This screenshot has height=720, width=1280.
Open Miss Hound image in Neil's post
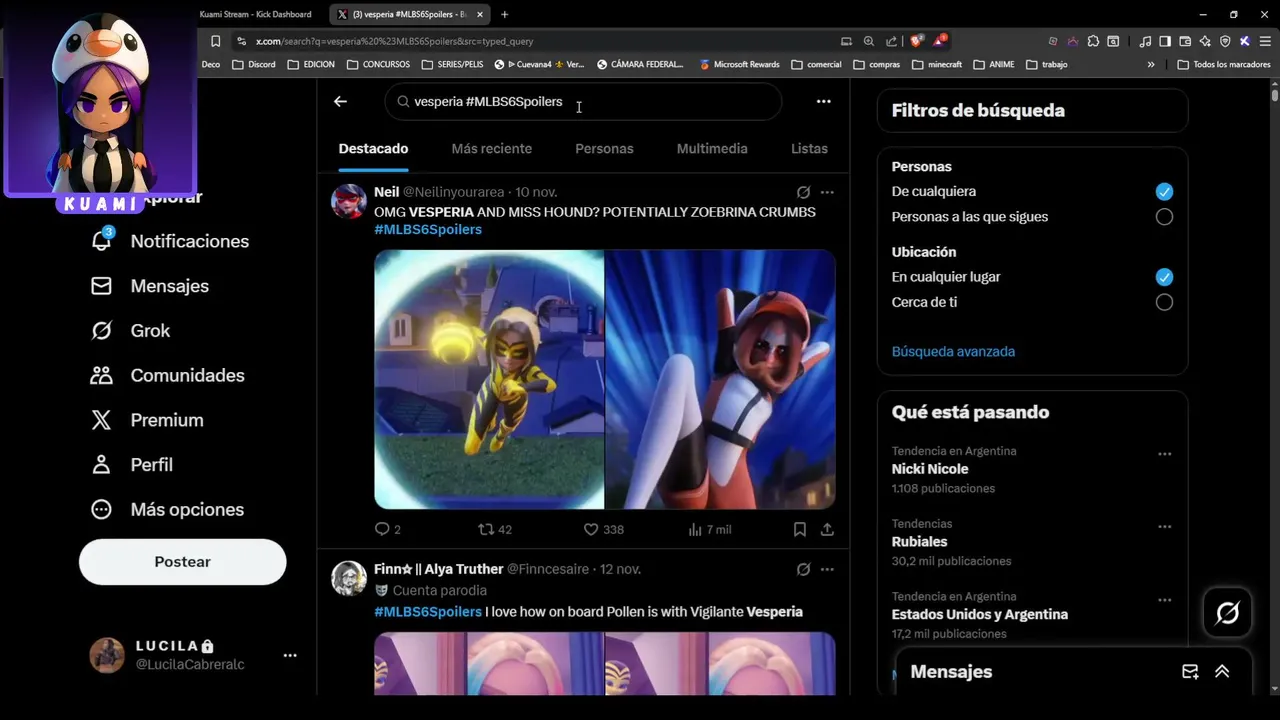[x=721, y=379]
